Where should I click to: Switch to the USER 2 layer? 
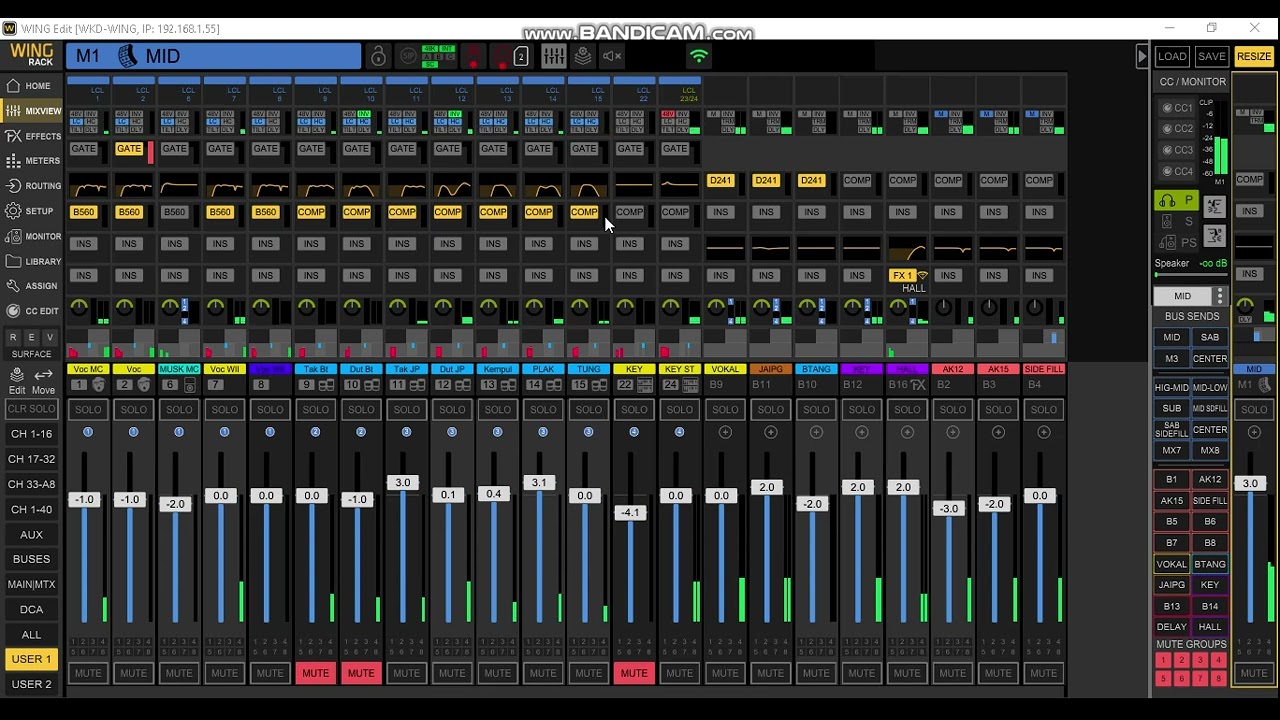pyautogui.click(x=31, y=684)
